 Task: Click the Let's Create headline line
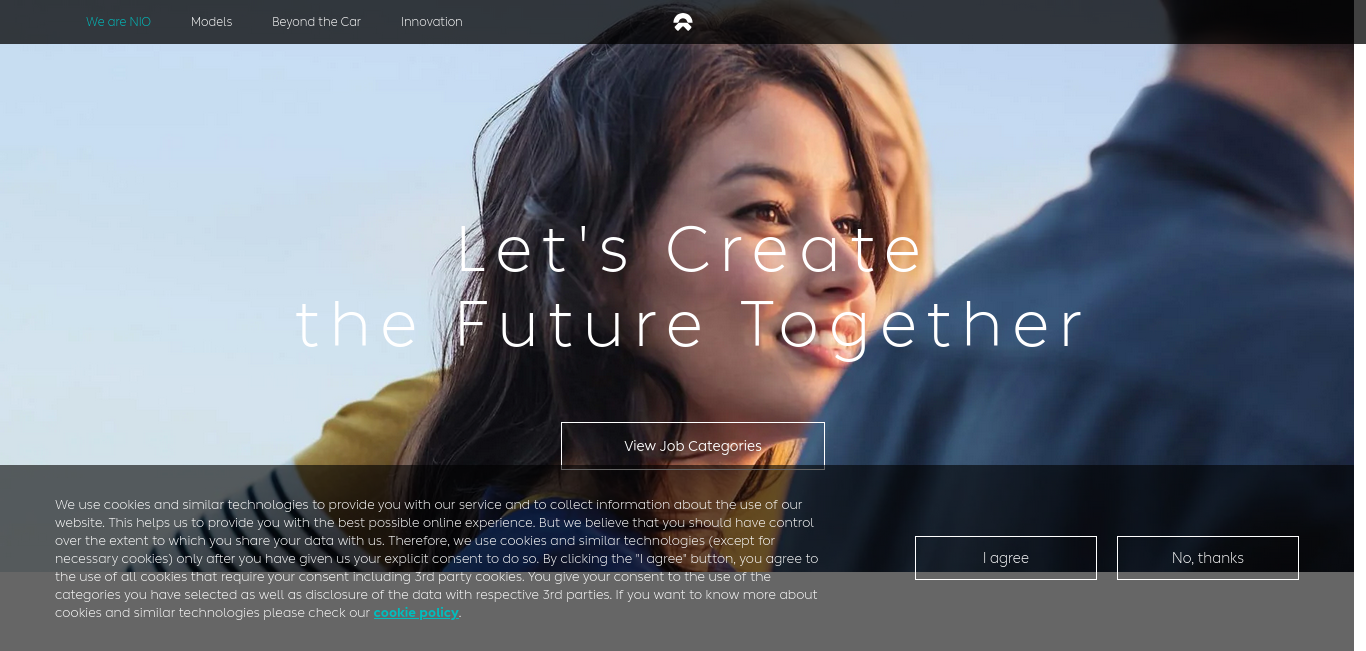point(691,250)
